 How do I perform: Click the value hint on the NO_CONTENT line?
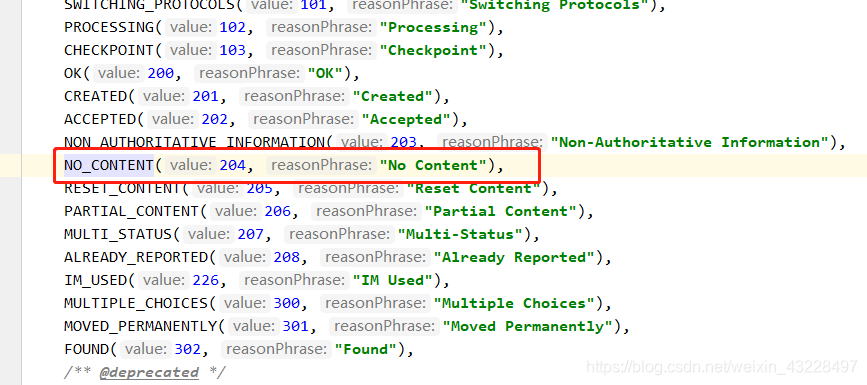(191, 166)
